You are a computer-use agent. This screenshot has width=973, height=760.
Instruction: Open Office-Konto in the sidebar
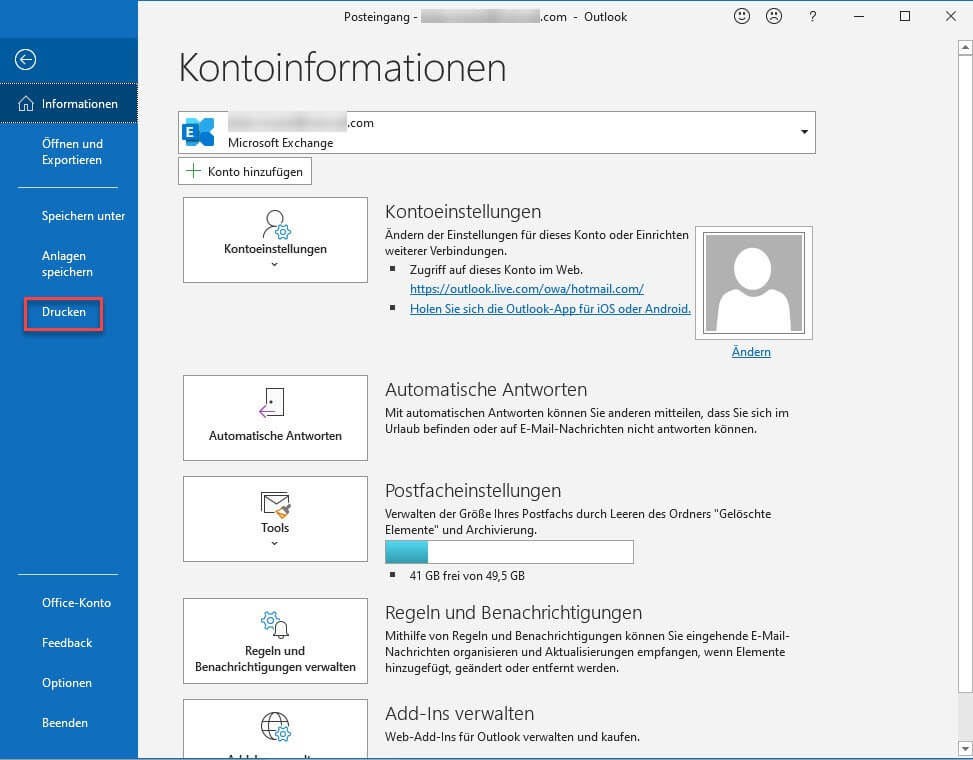coord(76,602)
